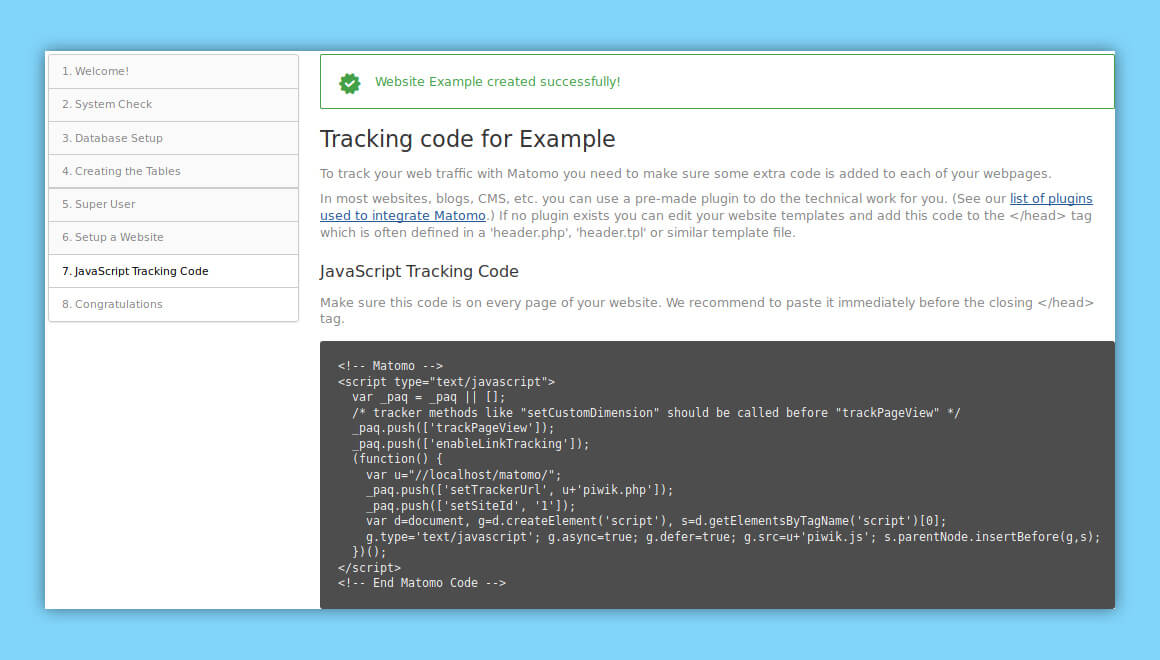Click the 'var d=document' createElement code line
Screen dimensions: 1160x660
(x=655, y=521)
